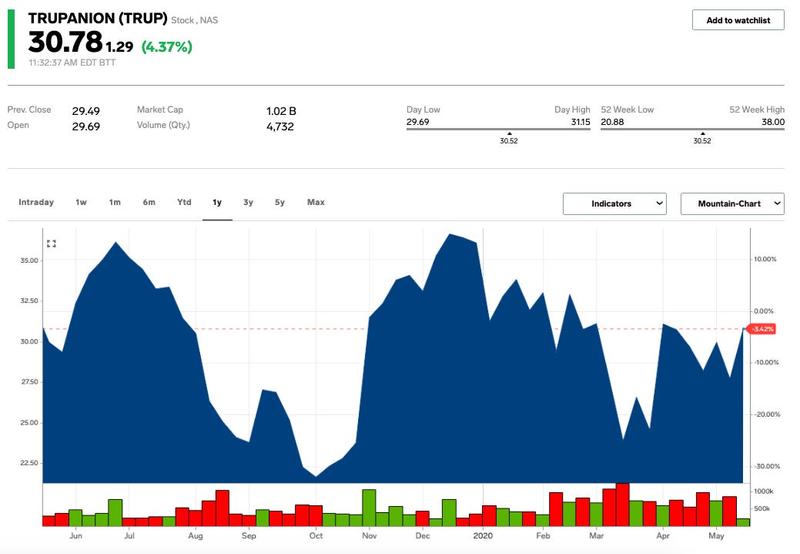Click the fullscreen expand chart icon

51,244
